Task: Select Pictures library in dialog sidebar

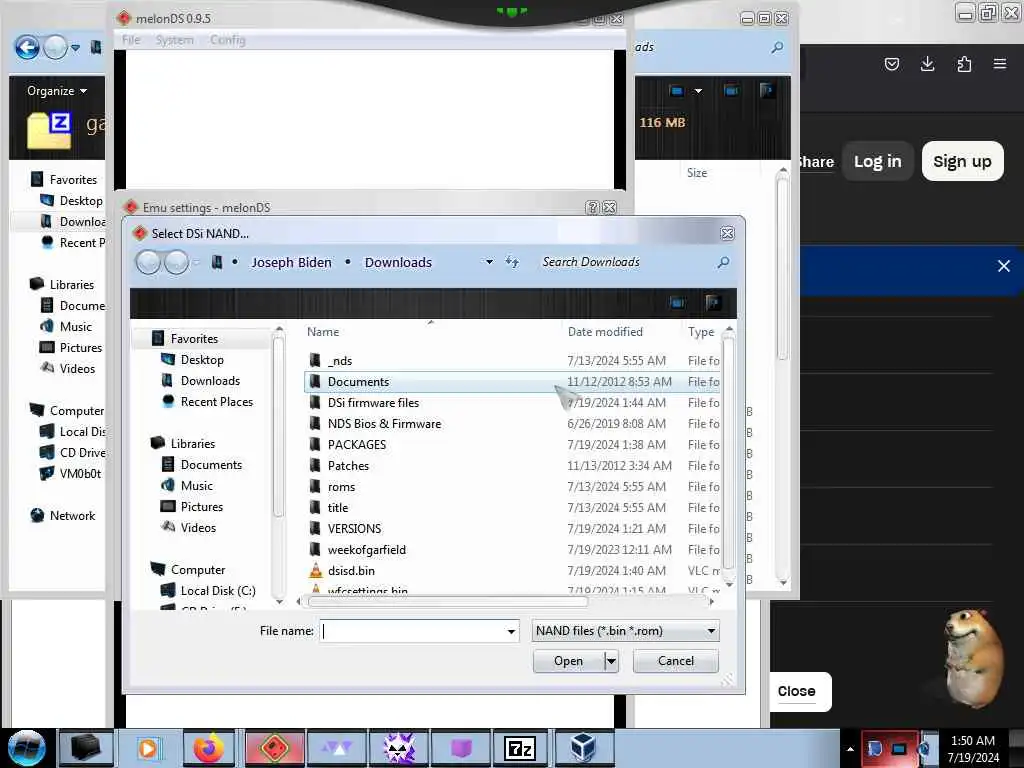Action: (x=201, y=506)
